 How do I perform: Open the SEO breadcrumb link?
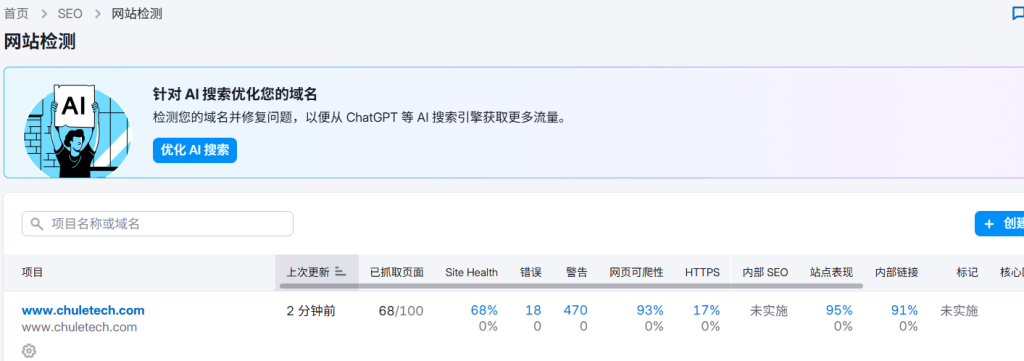[x=70, y=14]
